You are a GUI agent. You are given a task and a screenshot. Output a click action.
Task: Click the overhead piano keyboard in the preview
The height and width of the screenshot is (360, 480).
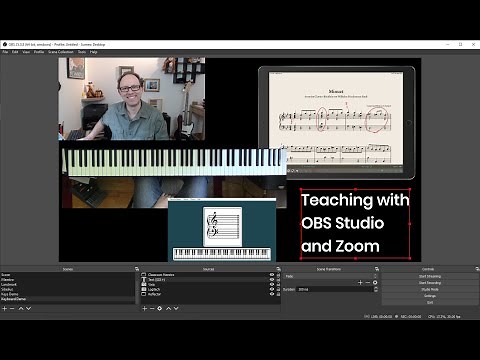pos(174,162)
